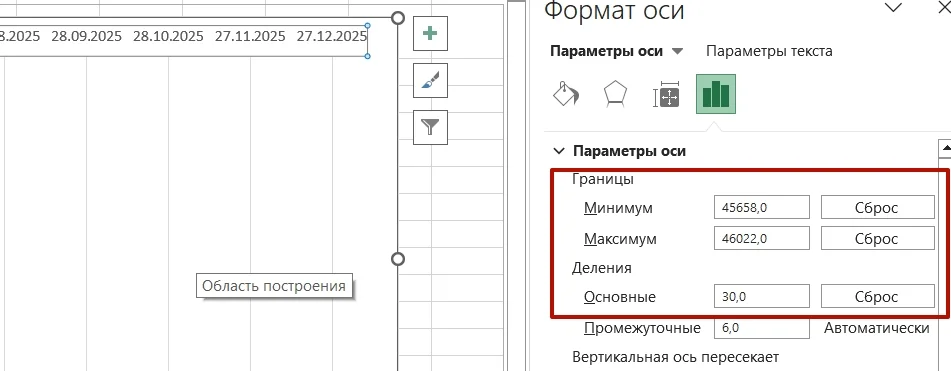Viewport: 951px width, 371px height.
Task: Reset the Минимум bound with Сброс
Action: pos(878,207)
